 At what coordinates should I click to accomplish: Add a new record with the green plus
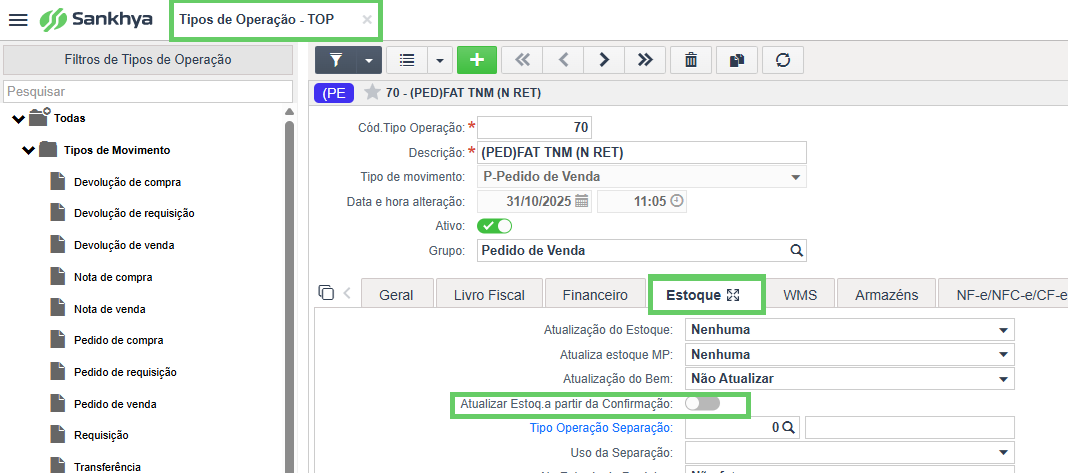click(x=477, y=60)
